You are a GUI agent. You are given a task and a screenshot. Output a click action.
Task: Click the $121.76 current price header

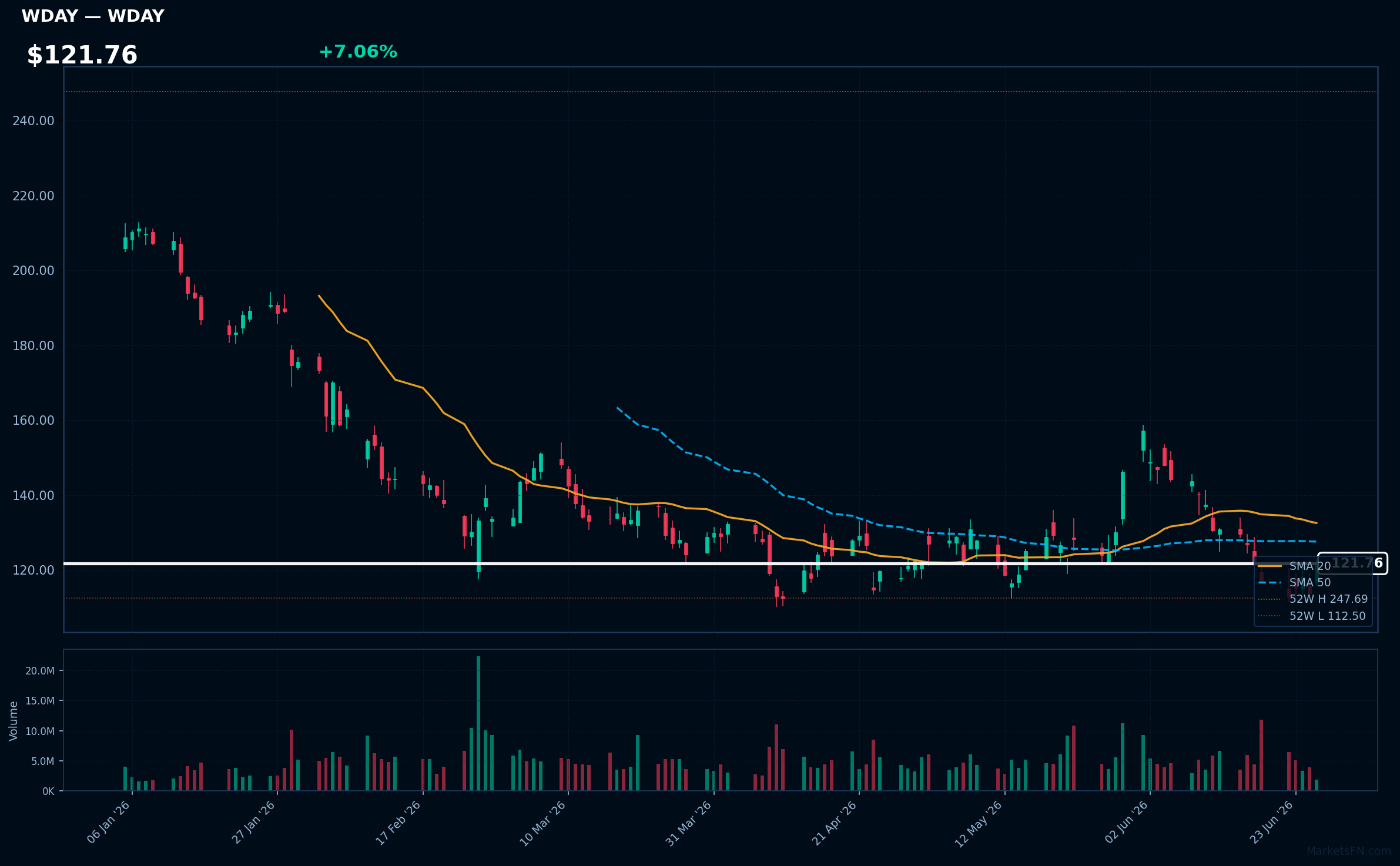(82, 55)
